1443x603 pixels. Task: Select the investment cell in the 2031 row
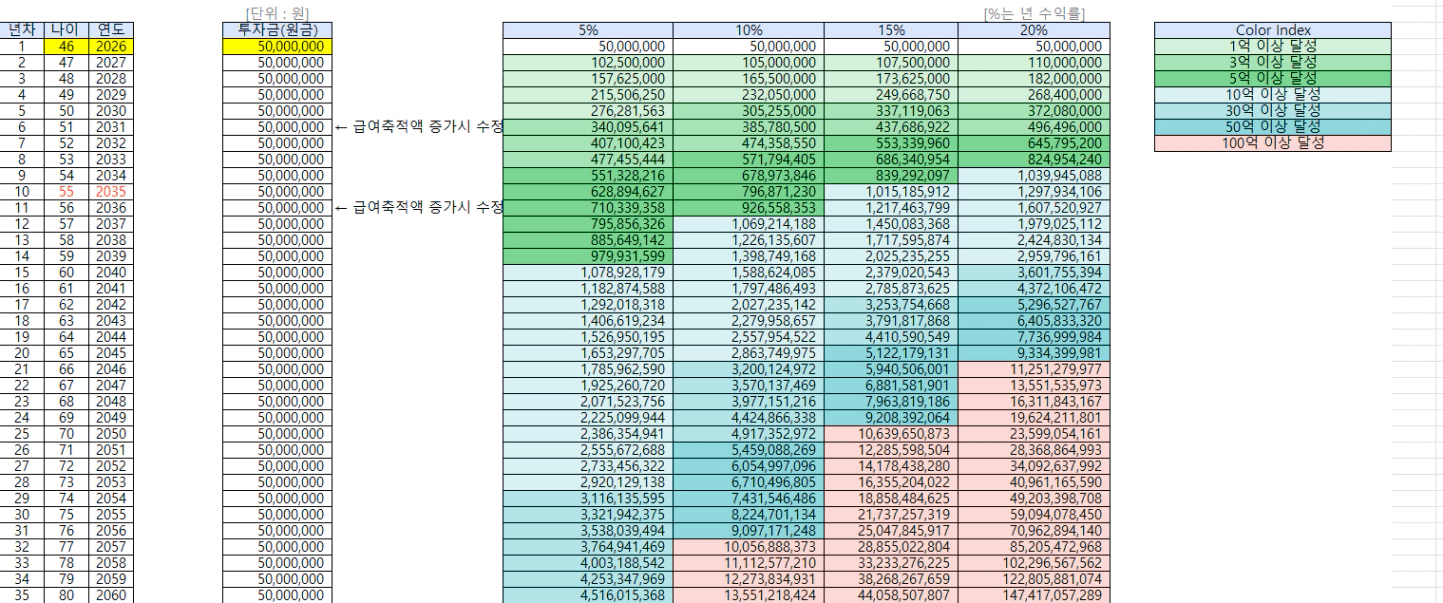(276, 126)
